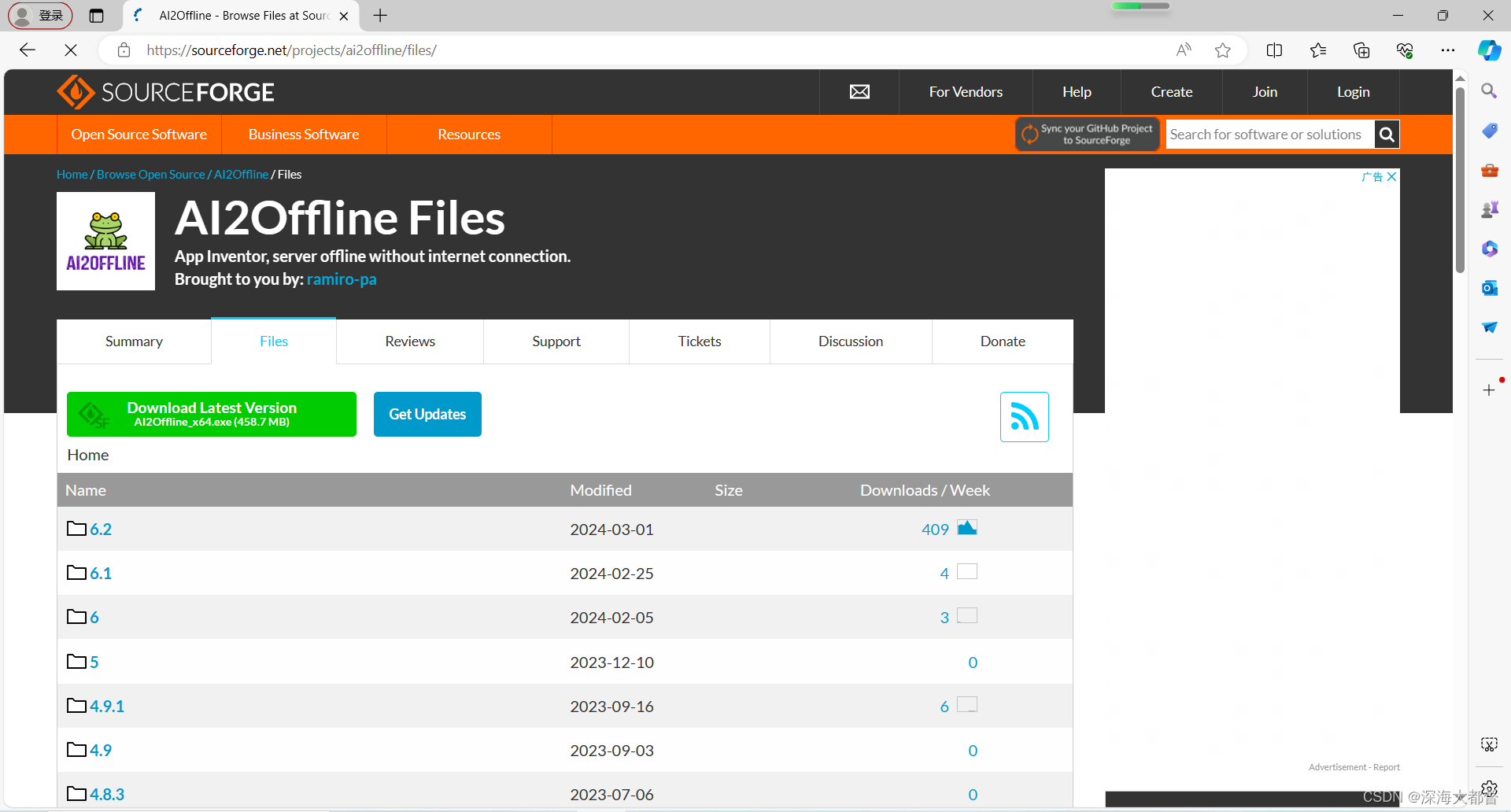Go to the Tickets tab
This screenshot has width=1511, height=812.
pos(700,341)
